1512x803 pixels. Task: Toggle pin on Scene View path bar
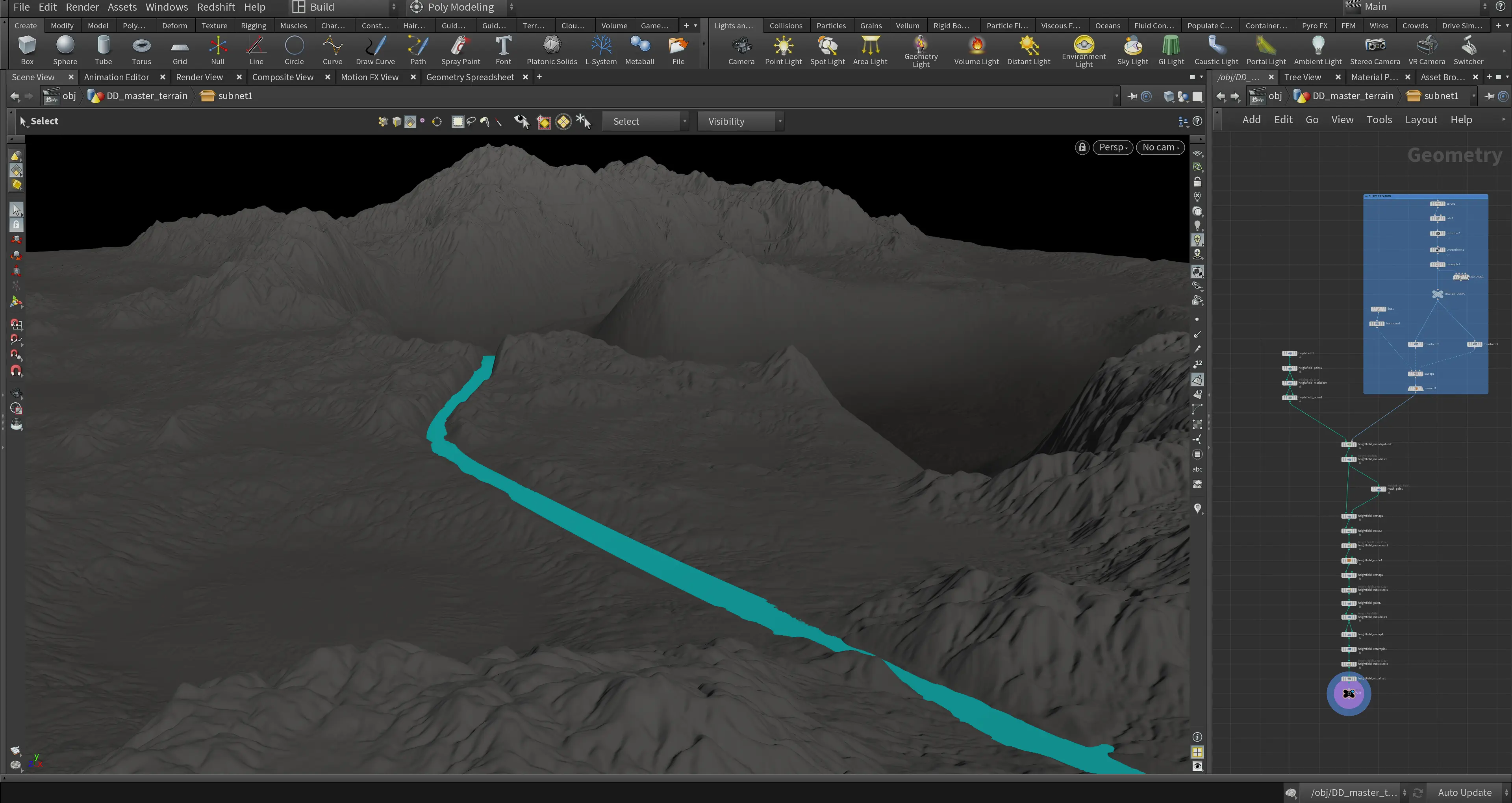point(1132,96)
